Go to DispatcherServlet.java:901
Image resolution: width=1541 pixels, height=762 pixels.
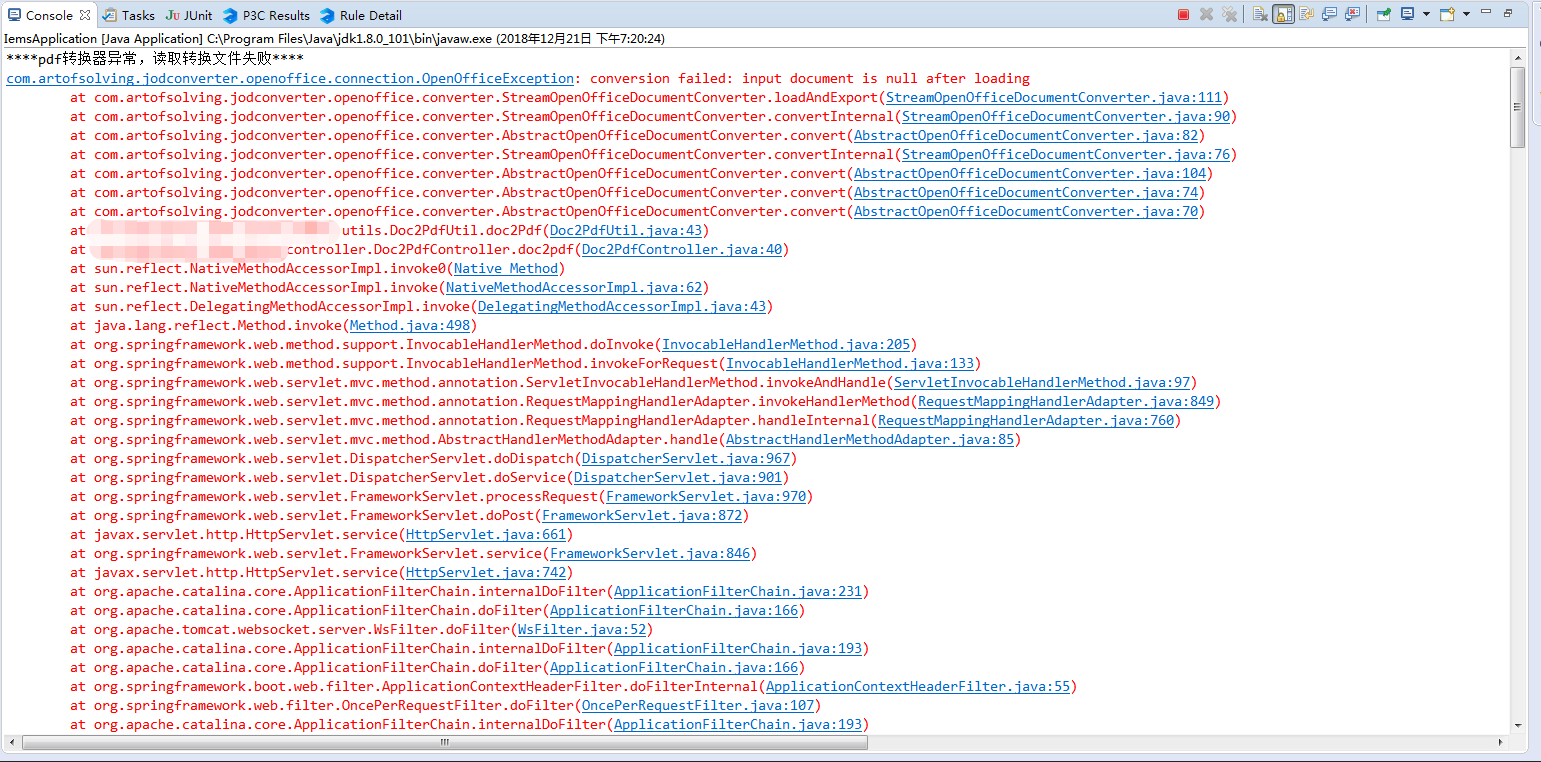click(678, 477)
